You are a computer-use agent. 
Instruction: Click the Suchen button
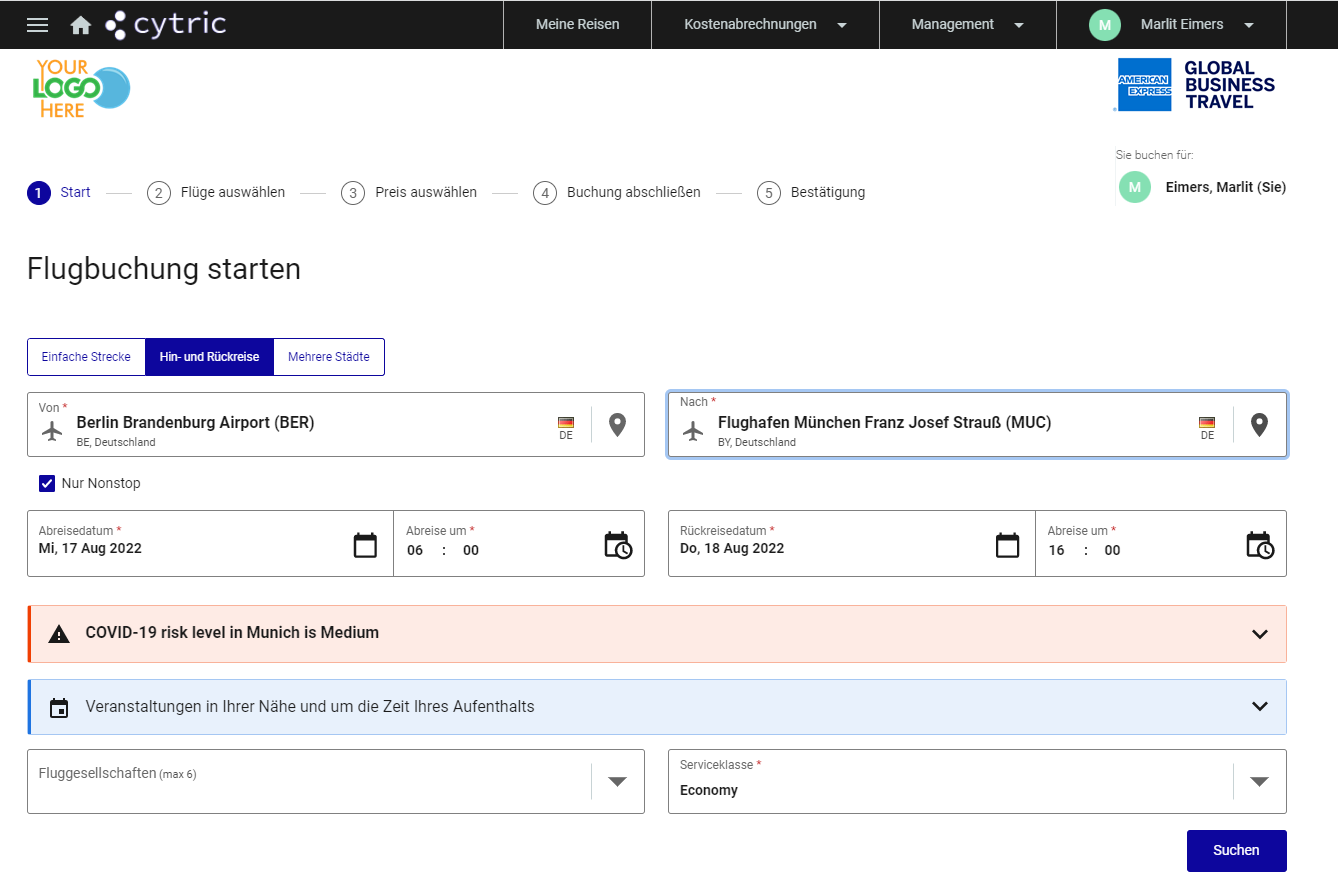coord(1236,851)
